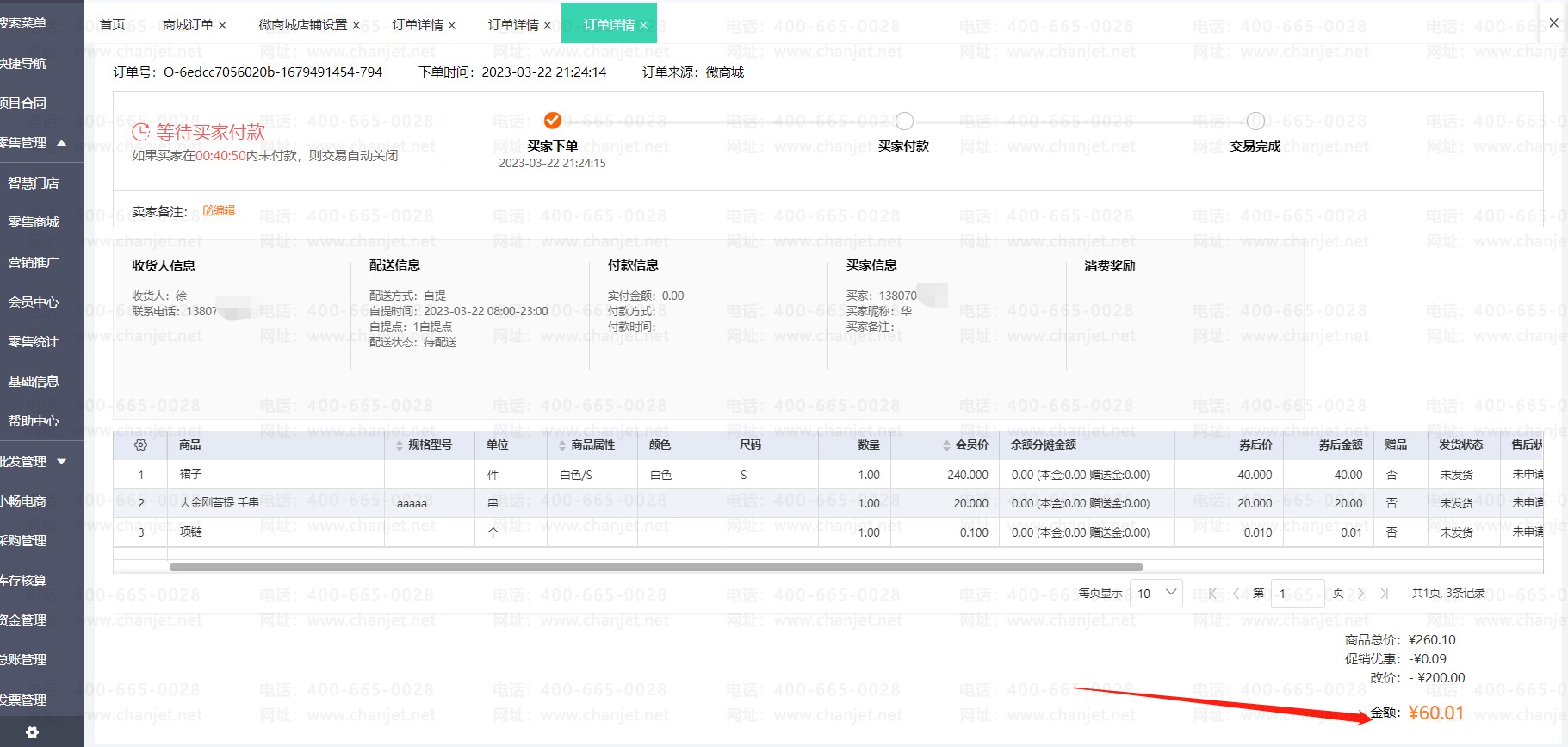Sort by the 商品属性 column arrows
Viewport: 1568px width, 747px height.
tap(563, 445)
